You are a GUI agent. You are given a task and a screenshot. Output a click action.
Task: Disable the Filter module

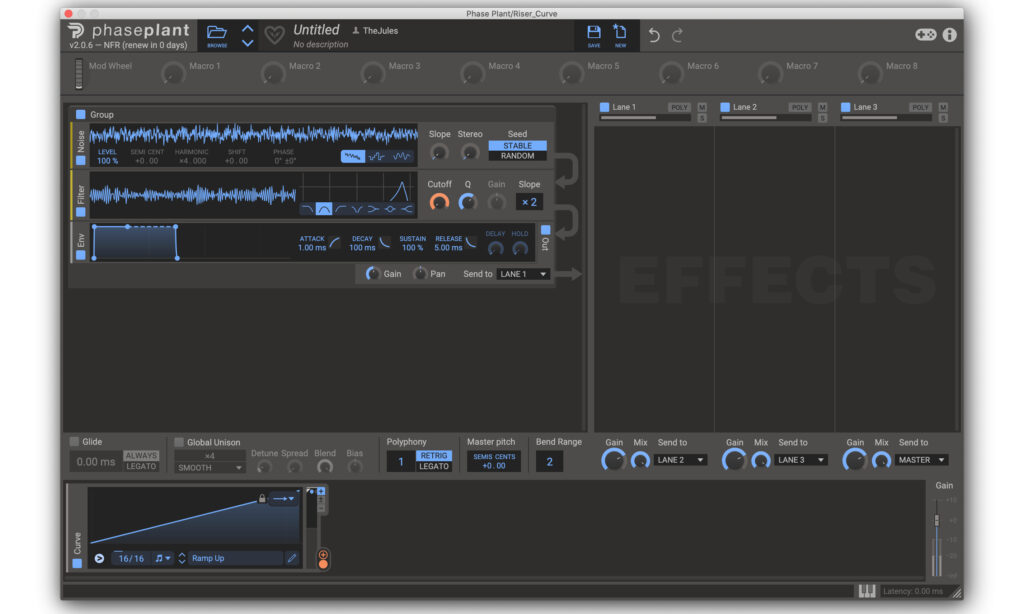(x=81, y=212)
